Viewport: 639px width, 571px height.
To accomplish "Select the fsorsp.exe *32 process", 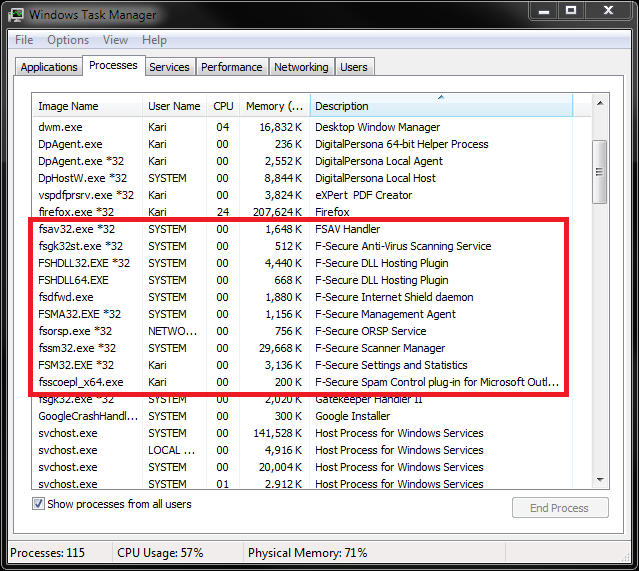I will click(x=302, y=331).
